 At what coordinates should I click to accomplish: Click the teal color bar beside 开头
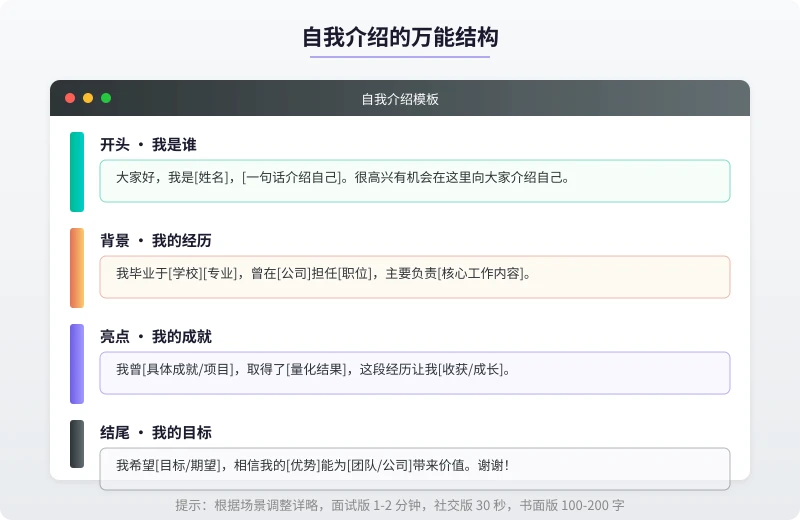click(77, 172)
